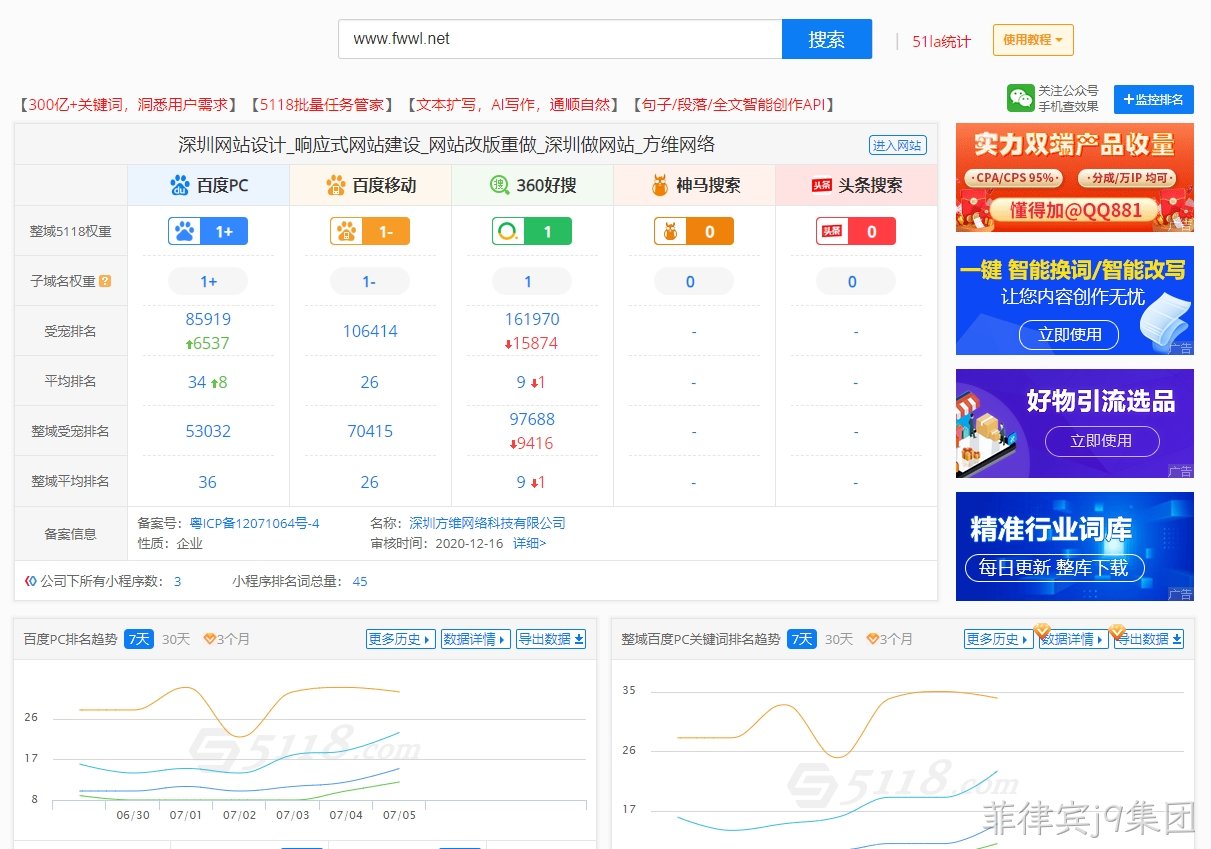Click the 头条搜索 logo icon
Screen dimensions: 1211x849
821,185
